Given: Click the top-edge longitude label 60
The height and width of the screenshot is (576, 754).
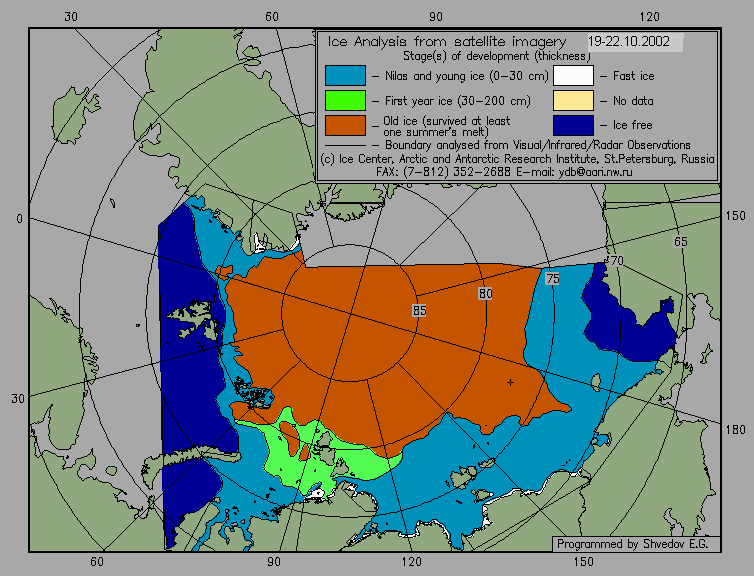Looking at the screenshot, I should (272, 17).
